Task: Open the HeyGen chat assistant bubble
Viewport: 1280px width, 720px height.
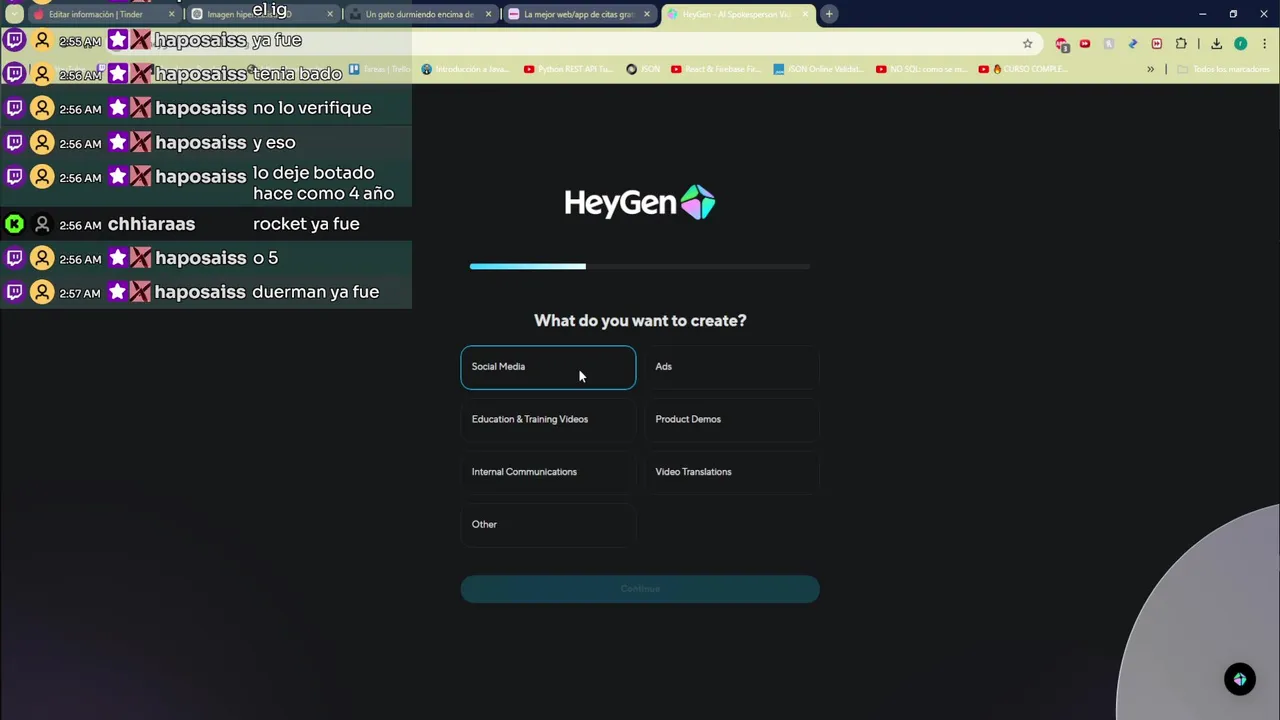Action: click(x=1240, y=680)
